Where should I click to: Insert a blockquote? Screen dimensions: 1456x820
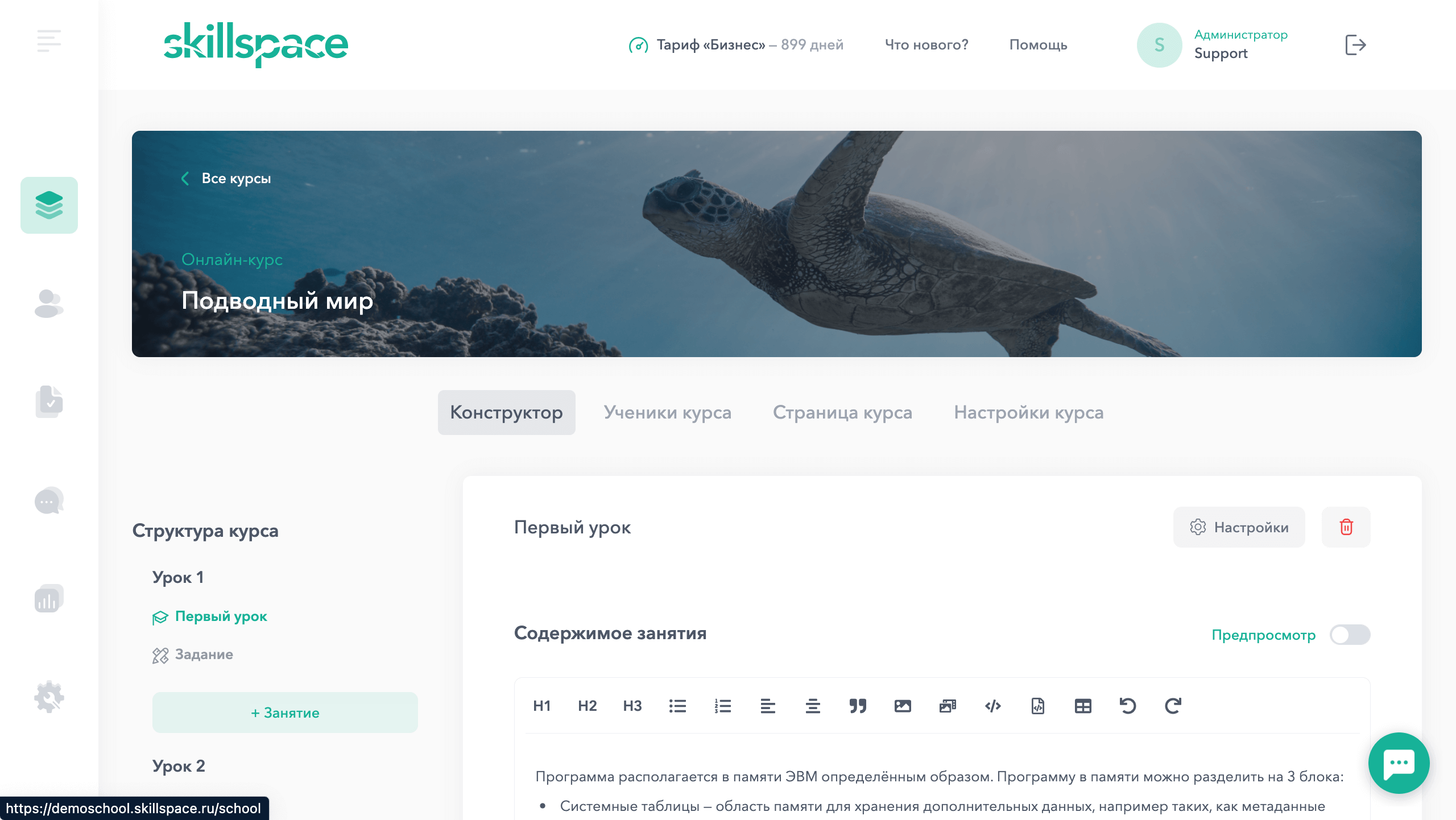click(x=858, y=706)
